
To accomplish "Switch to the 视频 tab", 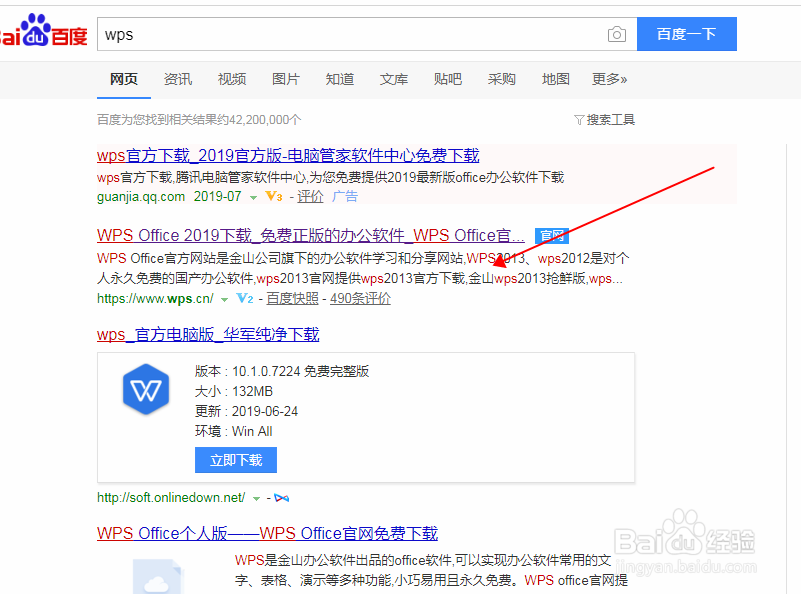I will pos(231,79).
